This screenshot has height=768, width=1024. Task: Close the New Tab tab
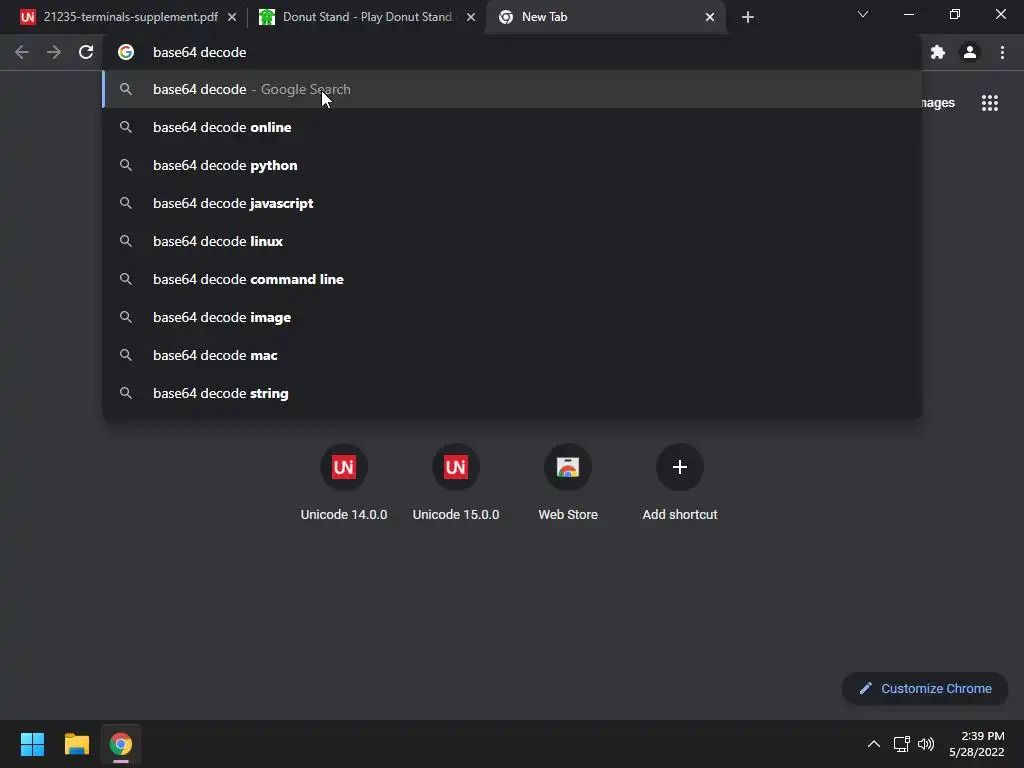click(x=710, y=17)
